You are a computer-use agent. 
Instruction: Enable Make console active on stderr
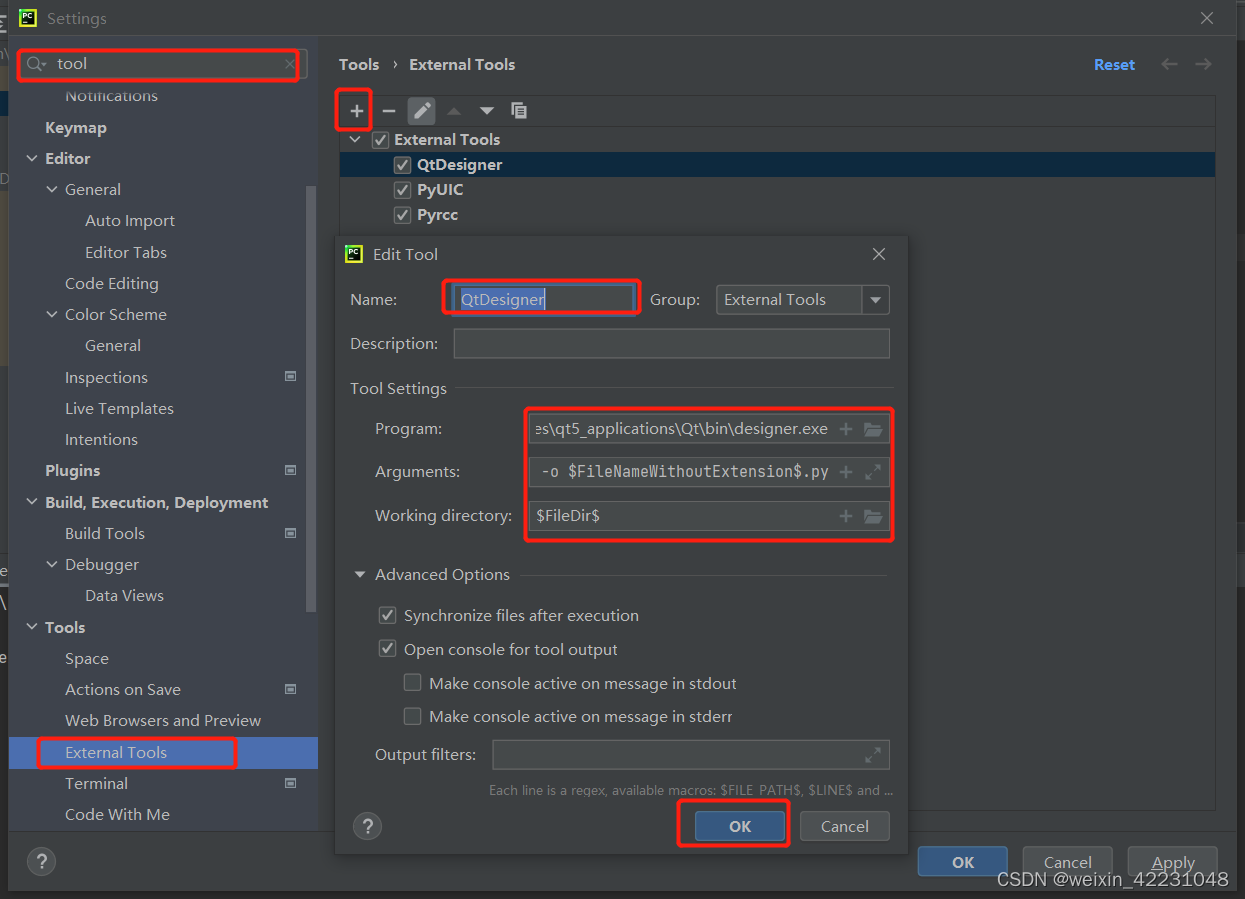pos(412,717)
